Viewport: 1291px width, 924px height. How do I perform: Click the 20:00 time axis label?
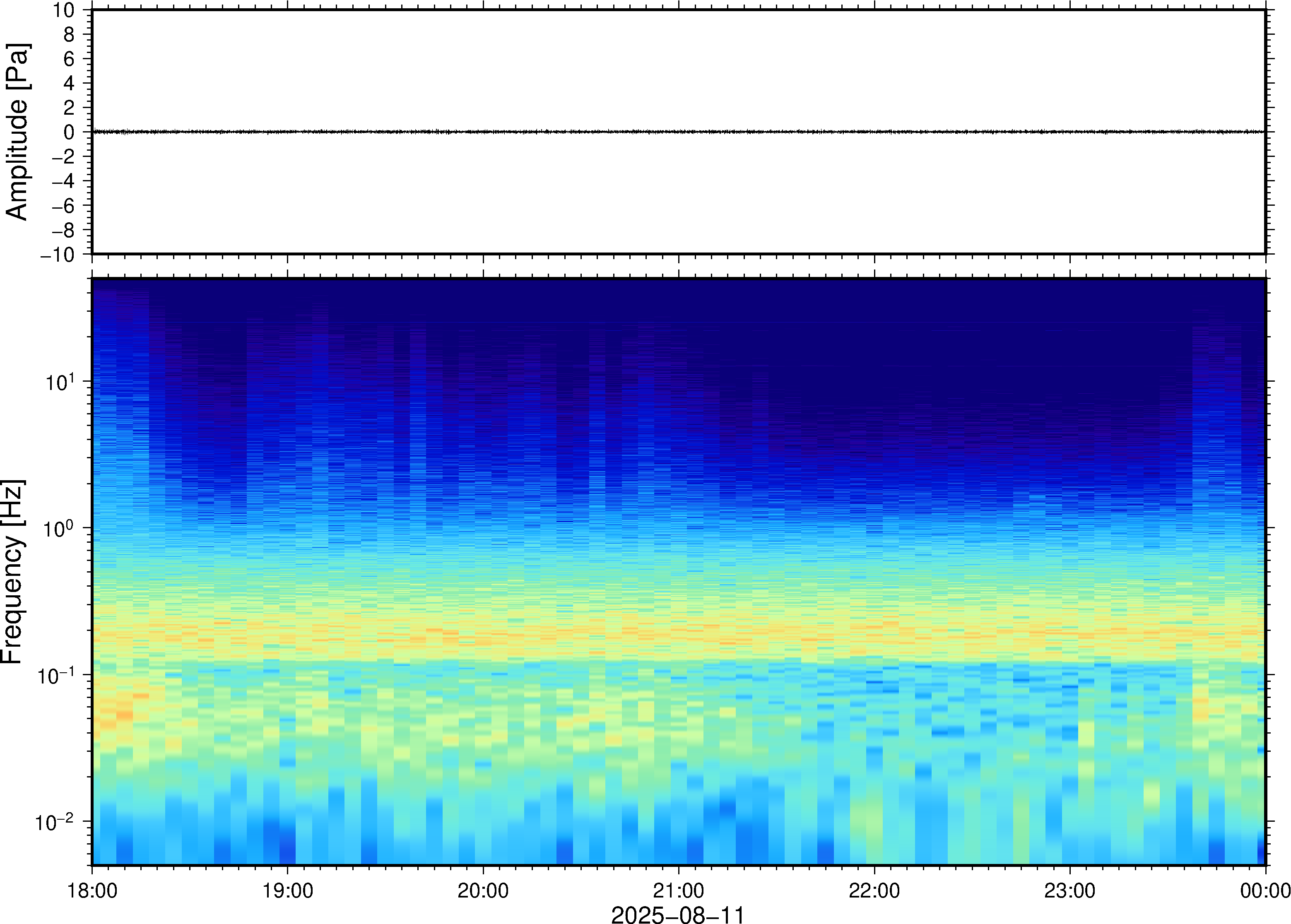(x=483, y=890)
